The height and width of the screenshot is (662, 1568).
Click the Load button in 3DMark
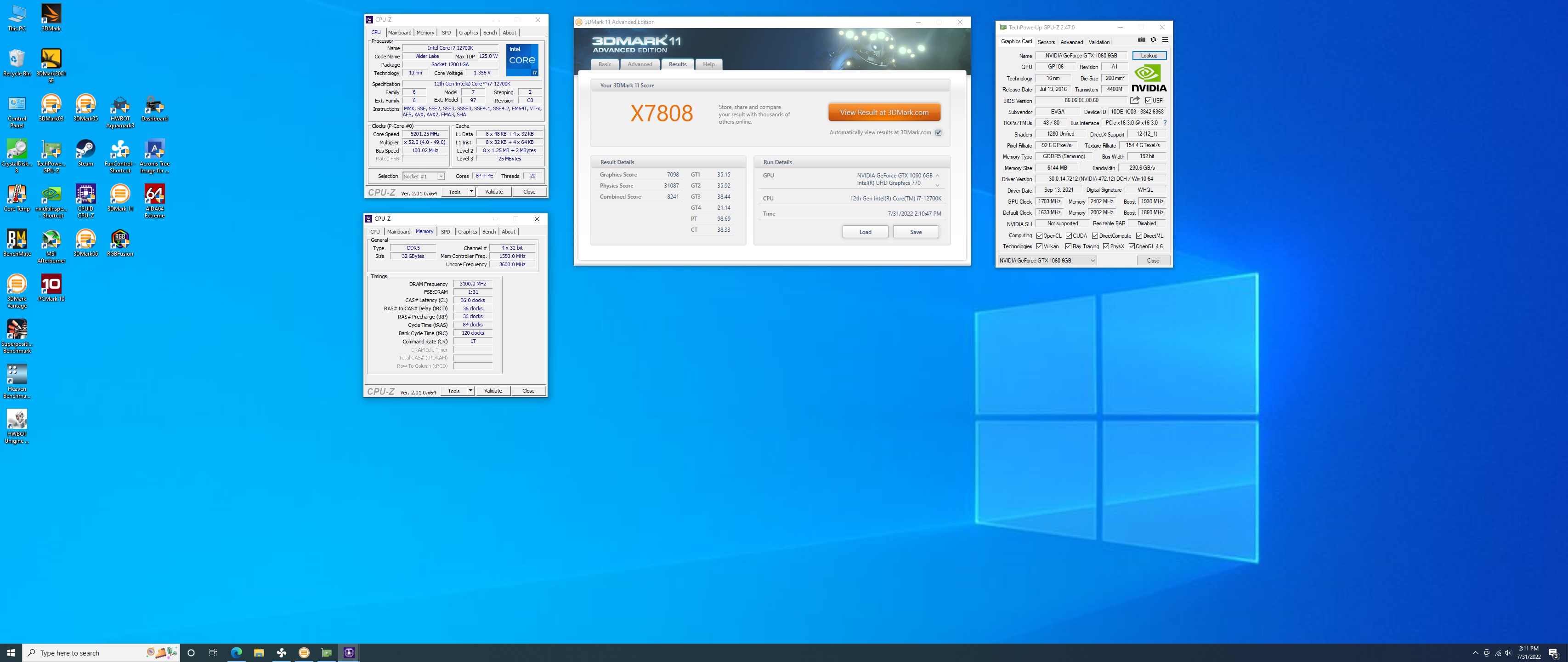coord(865,232)
